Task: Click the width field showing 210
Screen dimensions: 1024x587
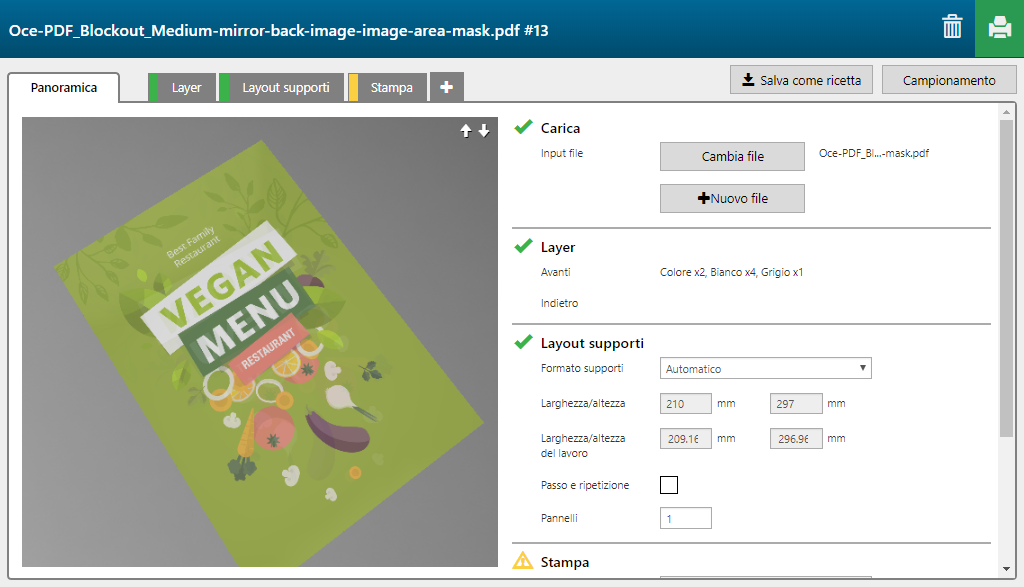Action: 686,404
